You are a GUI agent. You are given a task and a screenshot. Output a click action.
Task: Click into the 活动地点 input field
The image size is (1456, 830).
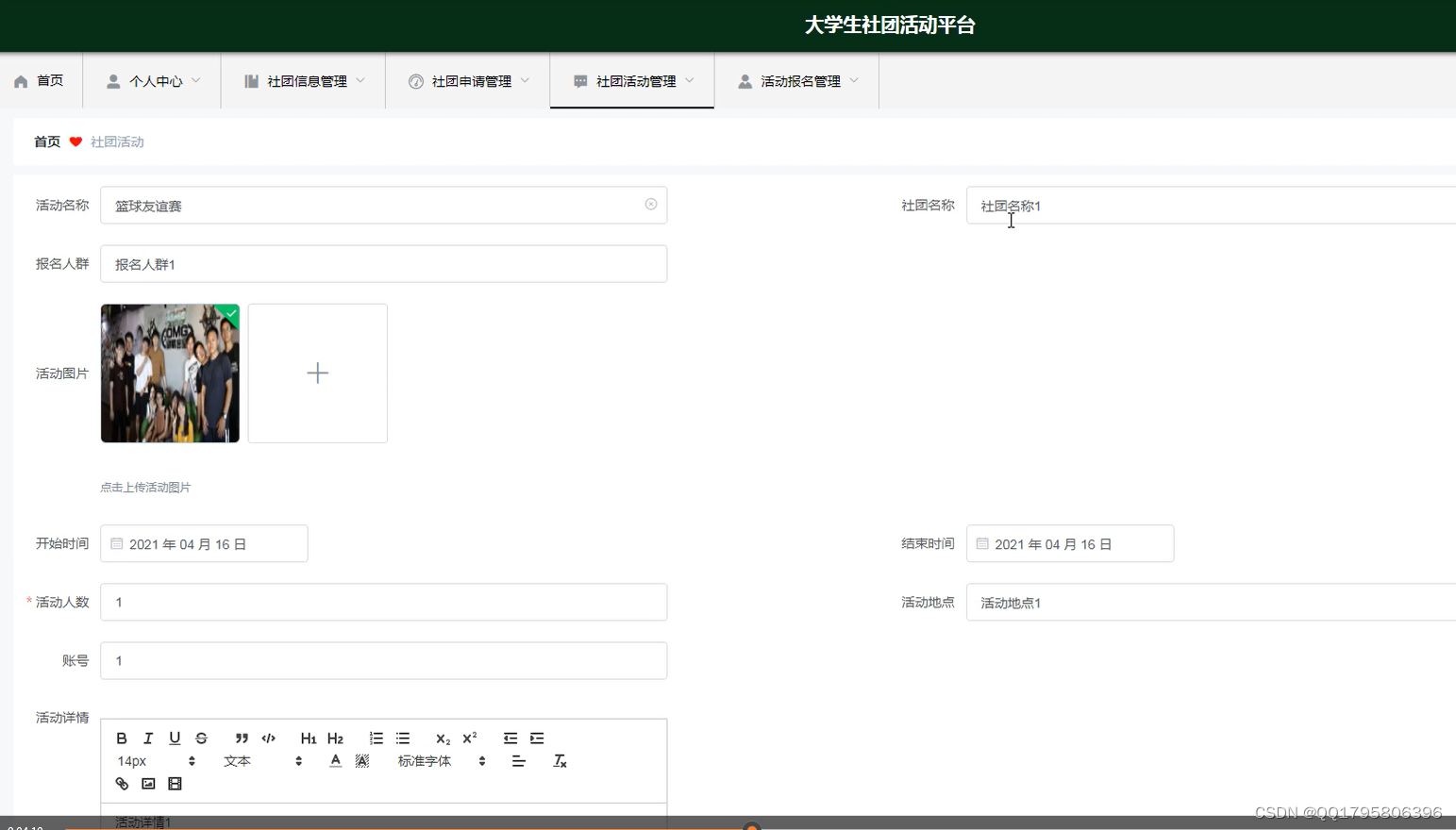point(1211,602)
